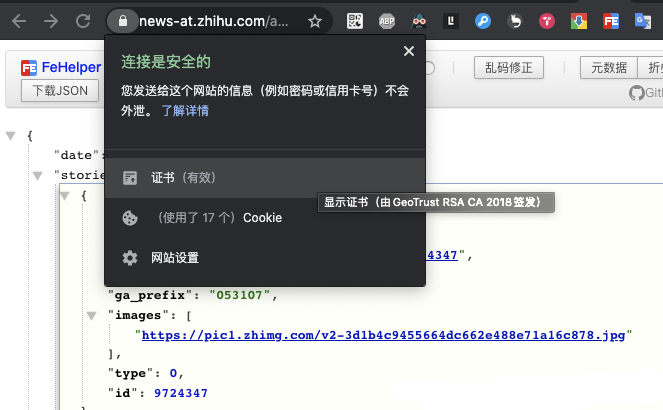The image size is (663, 410).
Task: Open the link ending in 4347
Action: pyautogui.click(x=442, y=255)
